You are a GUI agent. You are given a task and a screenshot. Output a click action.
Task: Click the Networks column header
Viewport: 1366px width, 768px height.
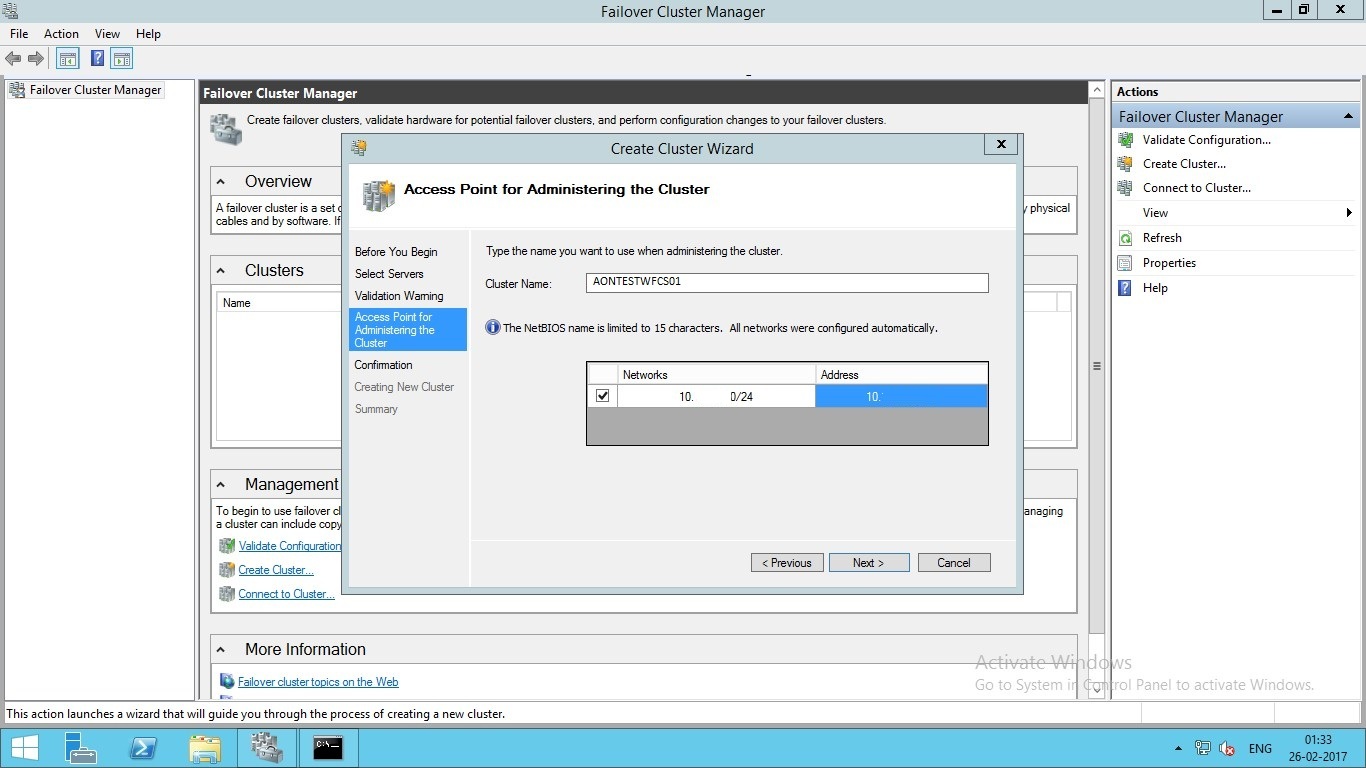[x=716, y=375]
